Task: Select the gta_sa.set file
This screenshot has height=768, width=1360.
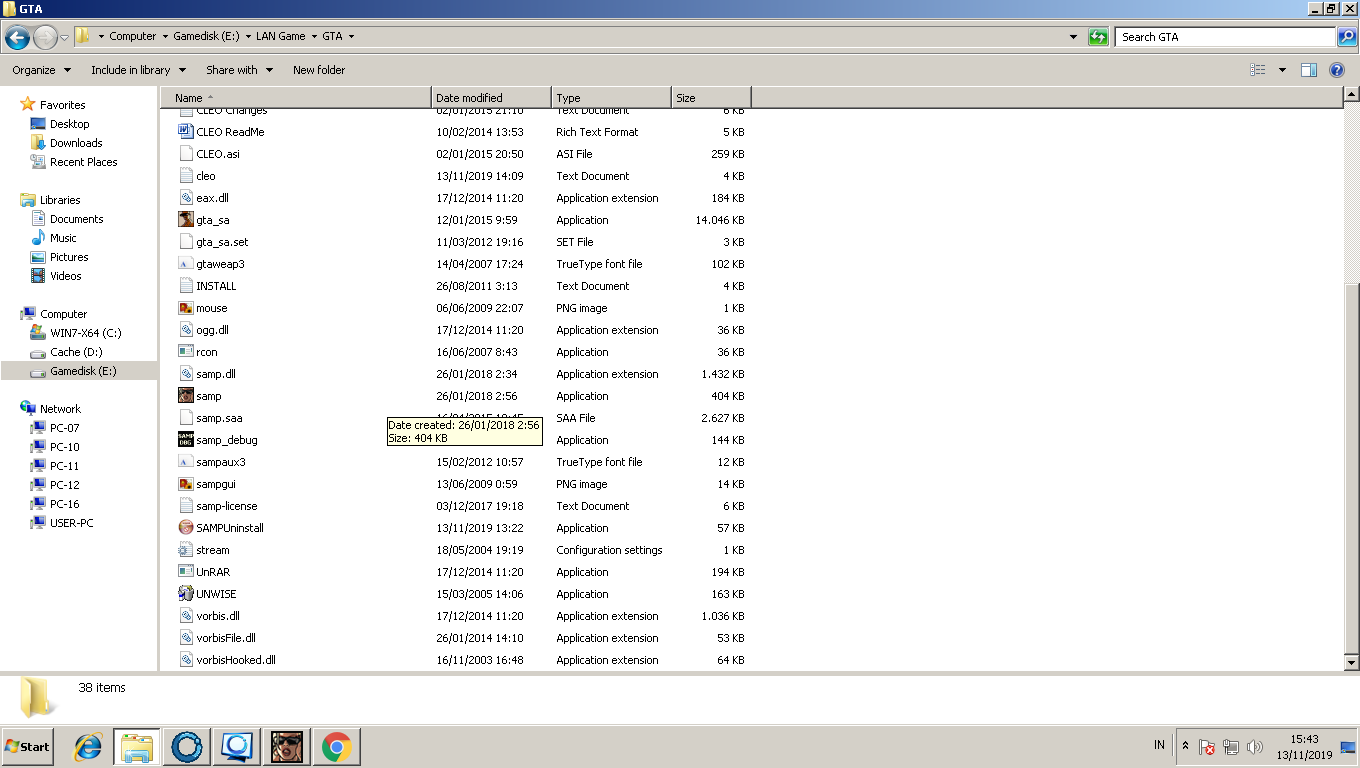Action: tap(222, 242)
